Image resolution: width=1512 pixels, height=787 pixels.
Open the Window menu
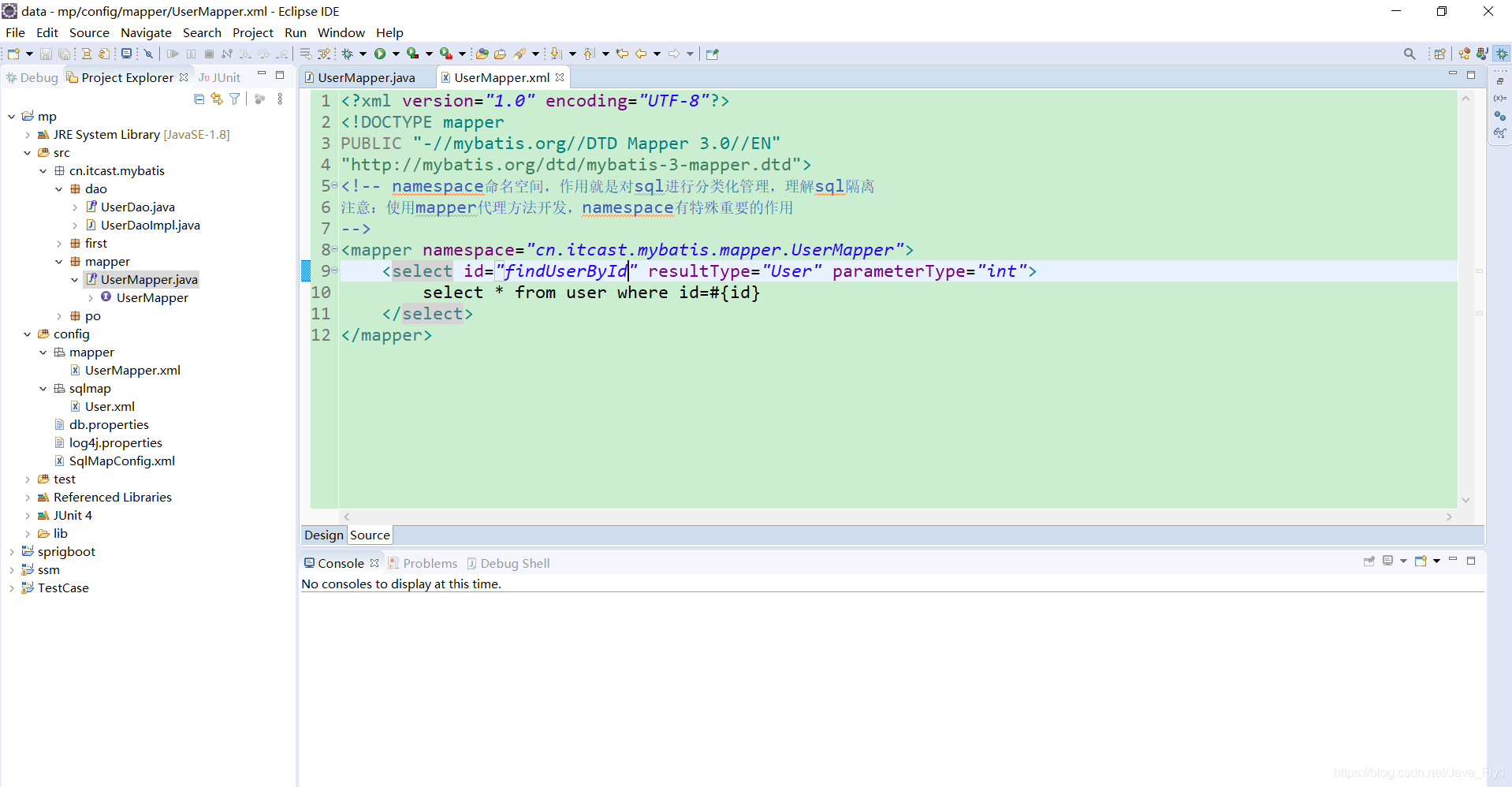click(x=341, y=32)
